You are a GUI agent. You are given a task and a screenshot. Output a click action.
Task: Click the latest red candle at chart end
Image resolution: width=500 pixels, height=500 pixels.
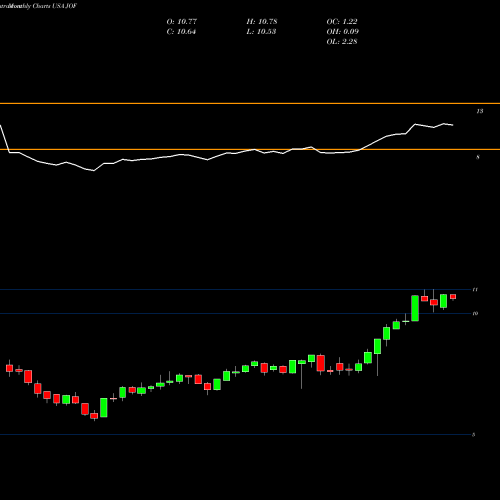pyautogui.click(x=453, y=297)
